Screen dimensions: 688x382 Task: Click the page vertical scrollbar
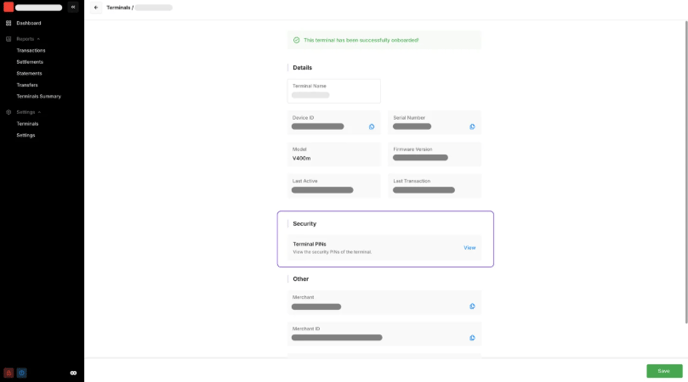686,172
